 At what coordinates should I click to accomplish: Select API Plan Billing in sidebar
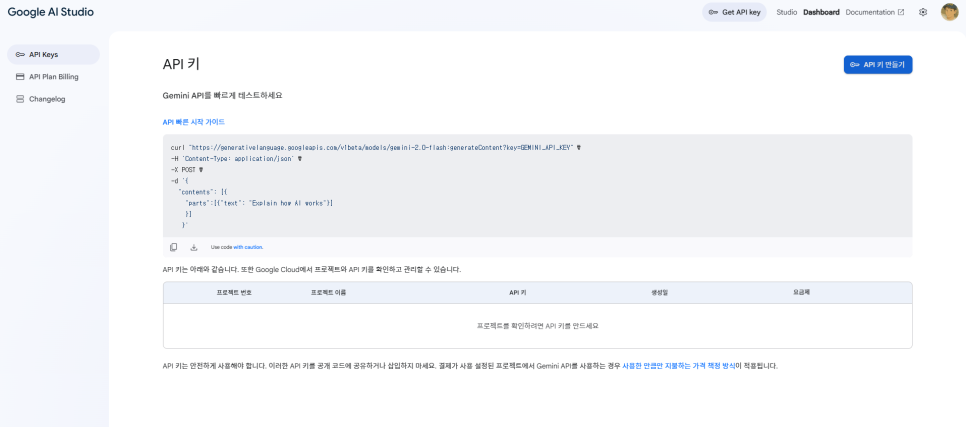tap(54, 76)
